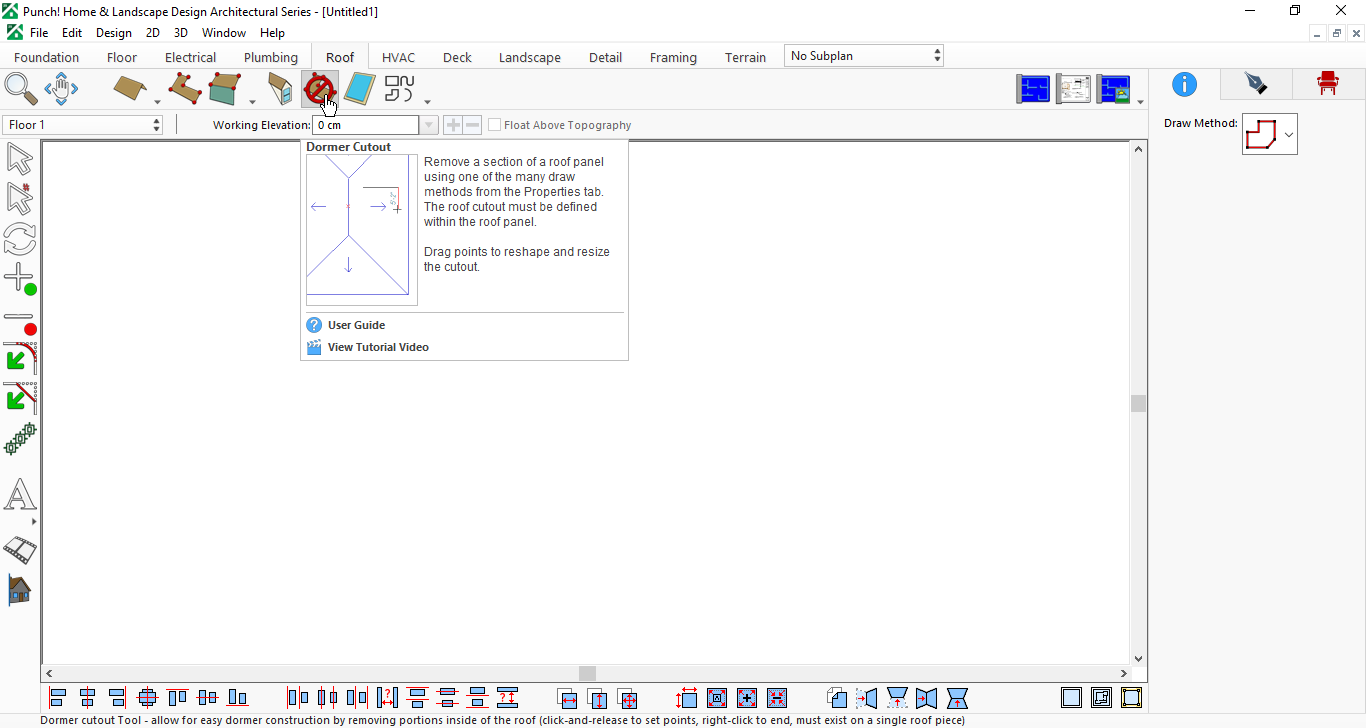This screenshot has width=1366, height=728.
Task: Open the File menu
Action: point(39,33)
